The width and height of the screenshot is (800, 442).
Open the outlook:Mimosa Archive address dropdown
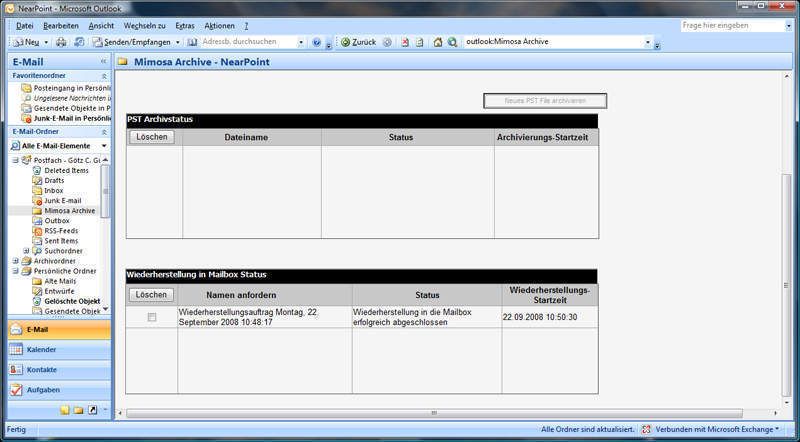pyautogui.click(x=648, y=42)
